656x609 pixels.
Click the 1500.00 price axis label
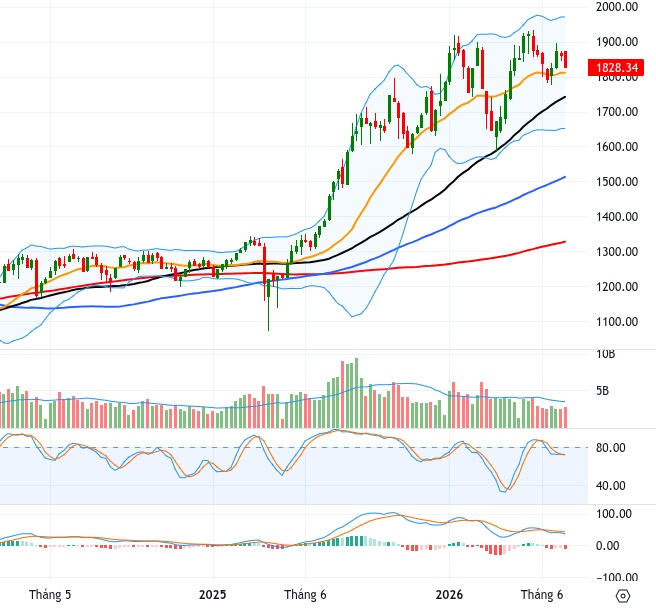617,182
